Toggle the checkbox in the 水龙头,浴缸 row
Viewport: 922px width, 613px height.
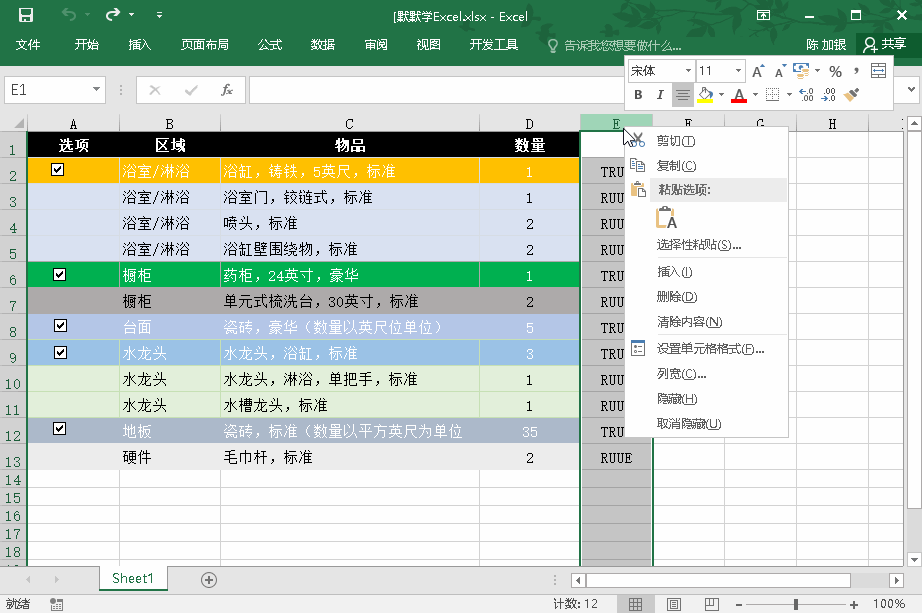click(60, 352)
